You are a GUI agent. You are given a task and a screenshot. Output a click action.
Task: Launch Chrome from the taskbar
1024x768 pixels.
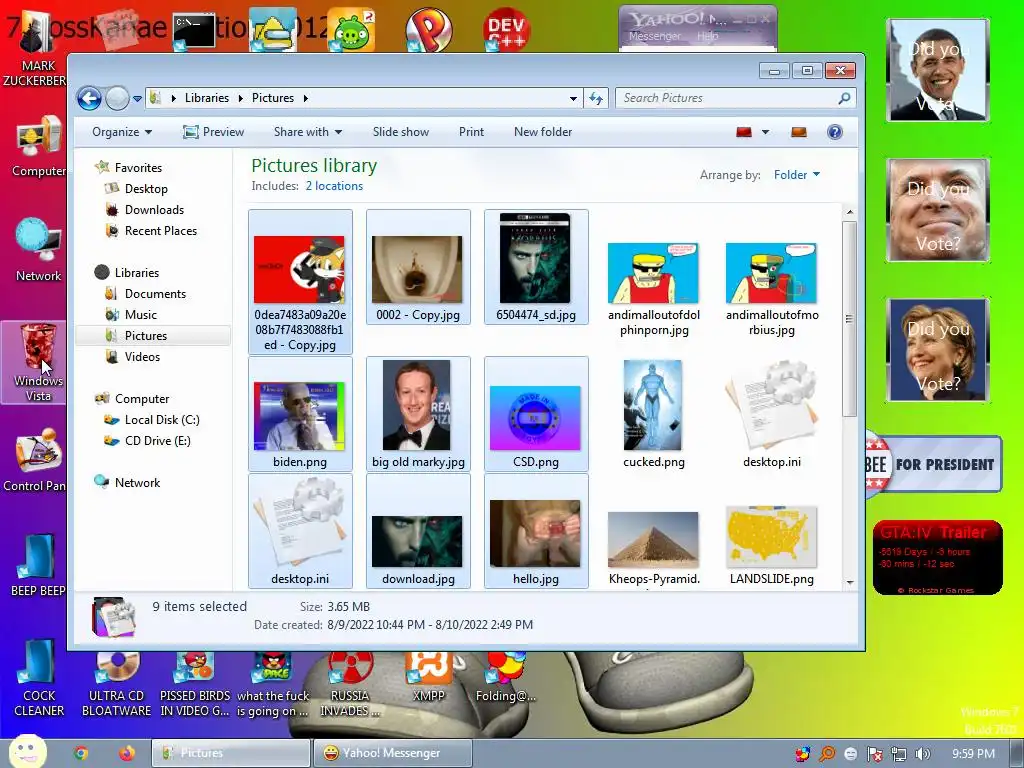coord(81,753)
